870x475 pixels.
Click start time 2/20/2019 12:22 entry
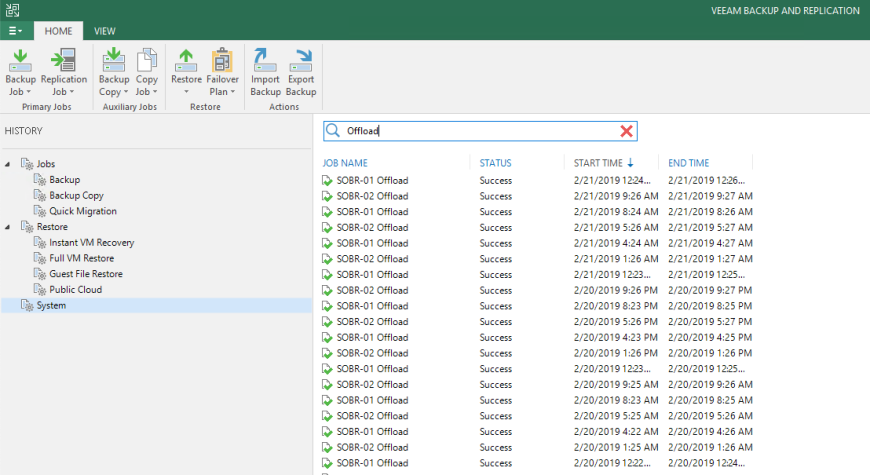(x=612, y=463)
